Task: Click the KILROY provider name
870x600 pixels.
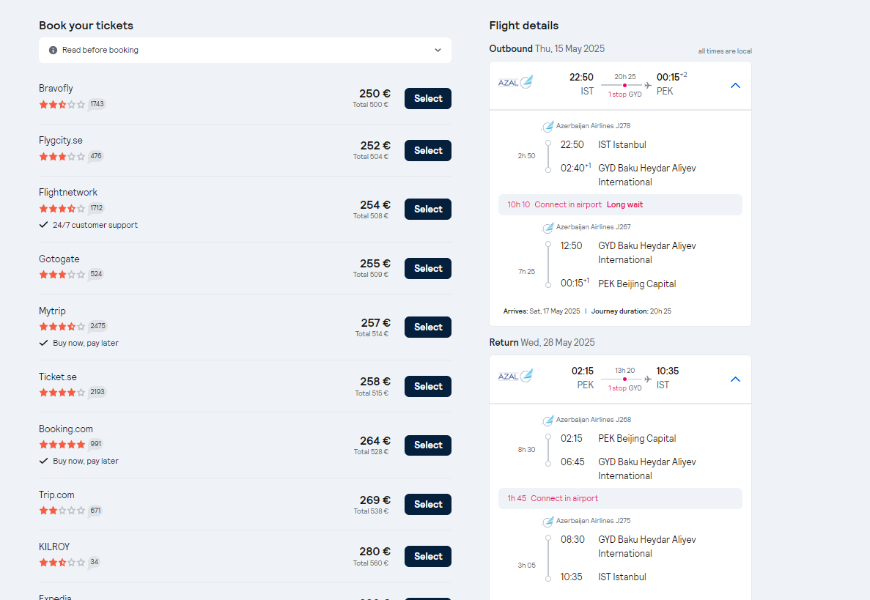Action: pos(54,547)
